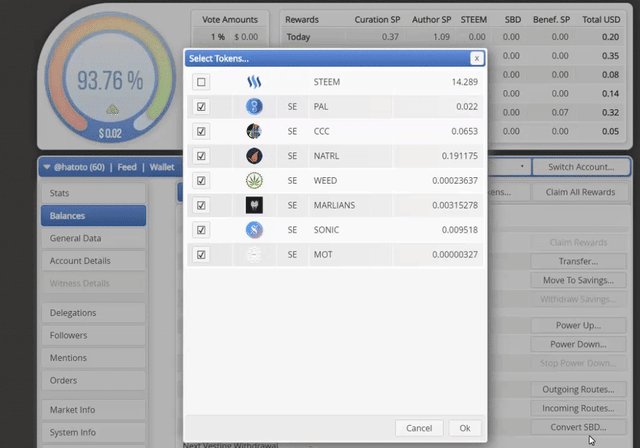Viewport: 640px width, 448px height.
Task: Check the STEEM token checkbox
Action: pyautogui.click(x=201, y=82)
